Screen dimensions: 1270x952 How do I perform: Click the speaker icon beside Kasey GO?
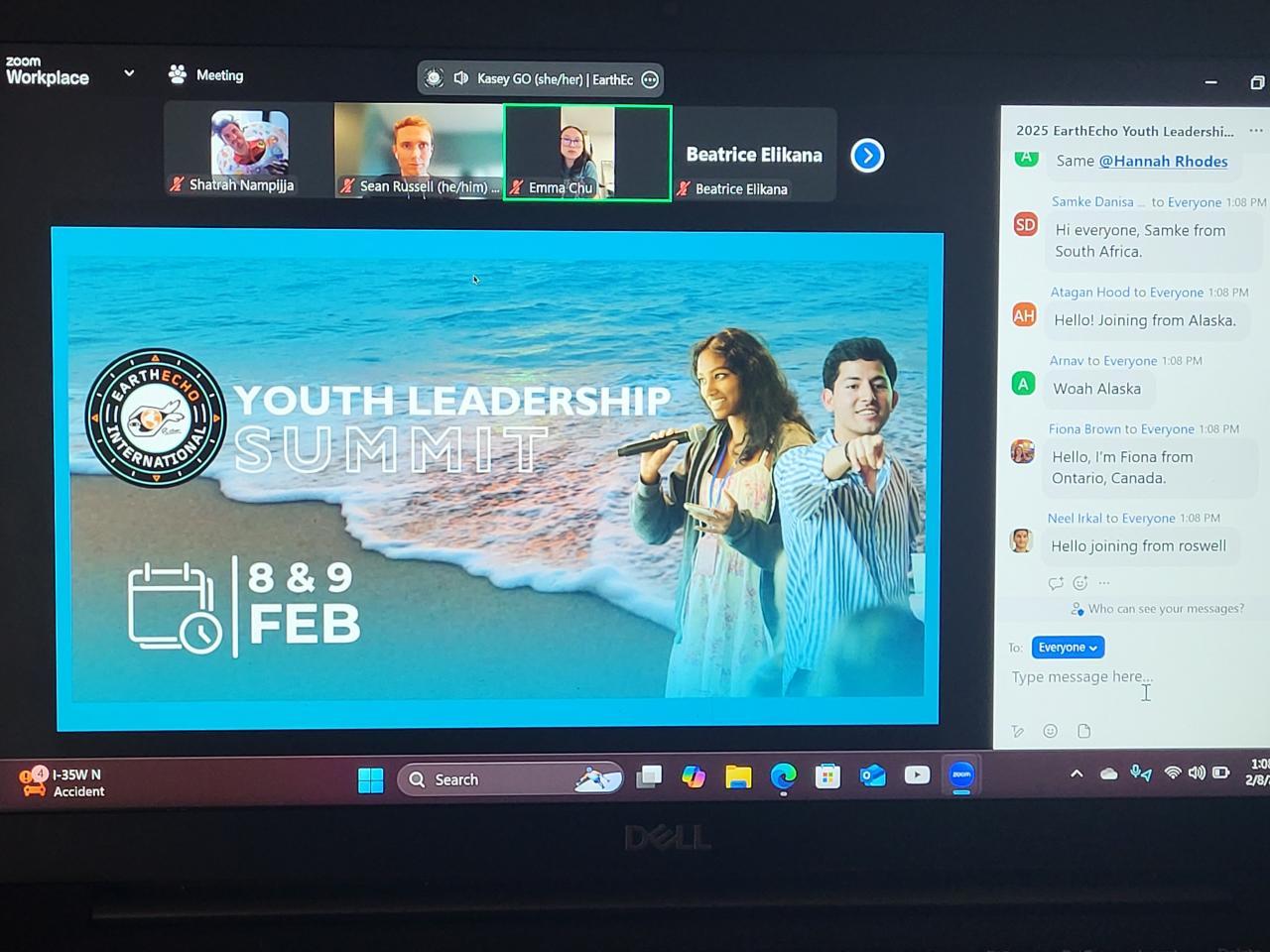point(461,78)
